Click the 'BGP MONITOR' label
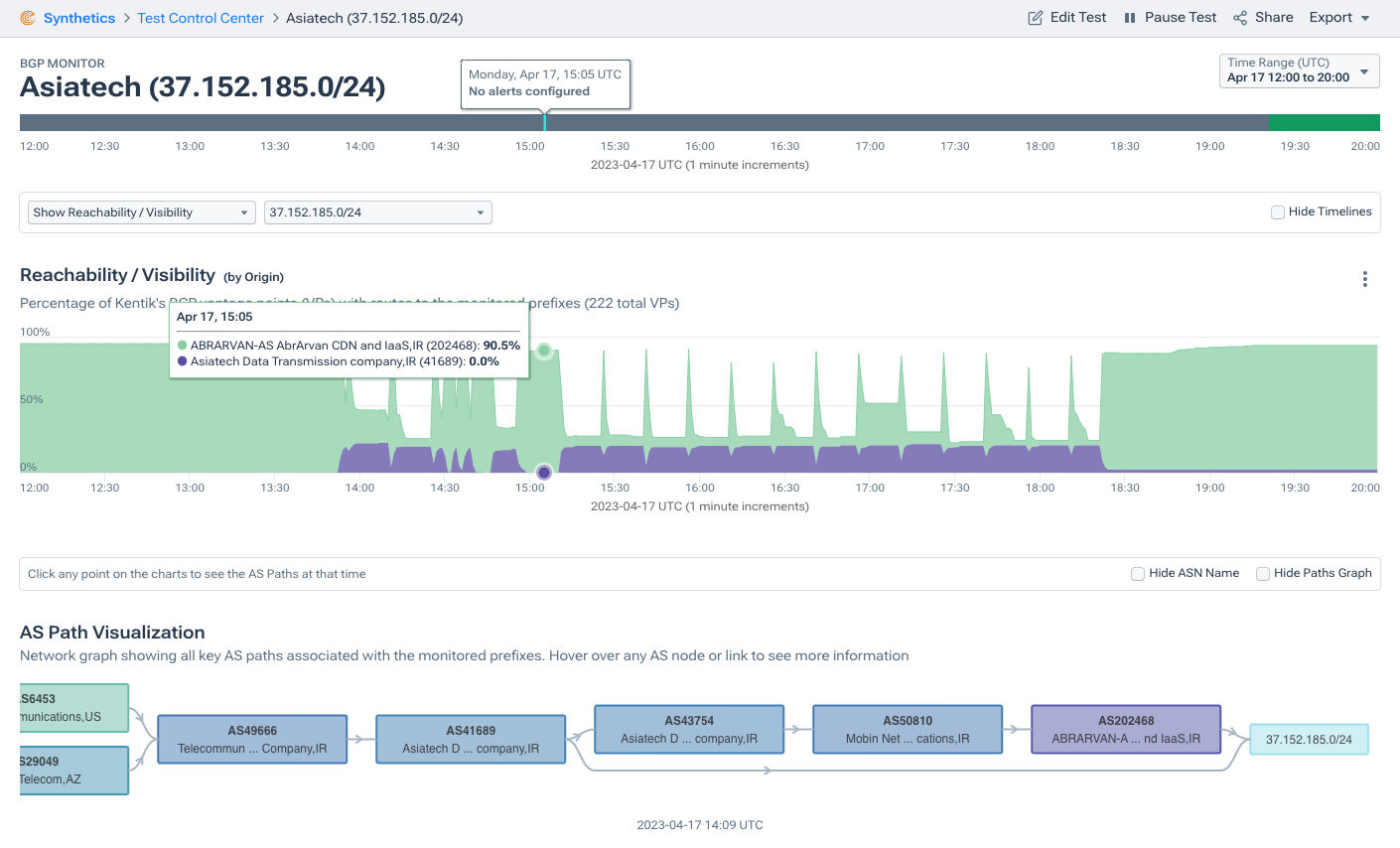 [x=63, y=64]
